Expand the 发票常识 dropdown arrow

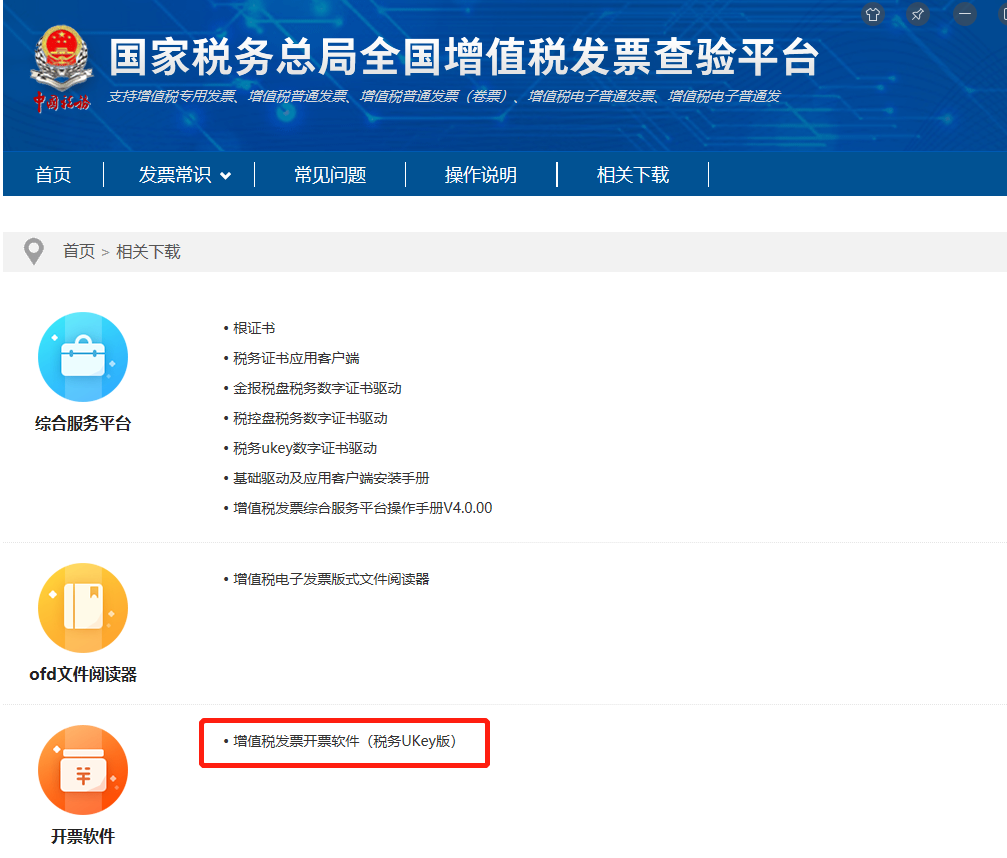click(x=226, y=176)
